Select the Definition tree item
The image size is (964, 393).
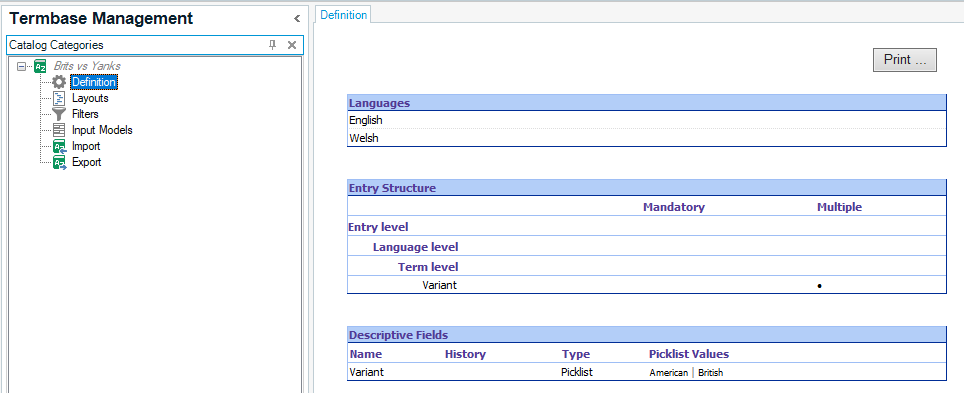(x=93, y=82)
